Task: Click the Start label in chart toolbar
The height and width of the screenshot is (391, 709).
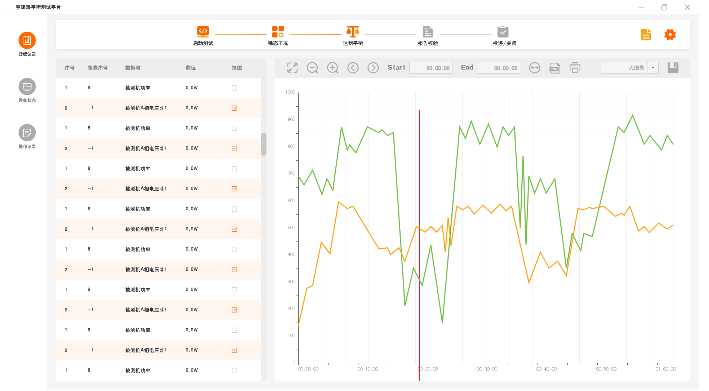Action: [396, 67]
